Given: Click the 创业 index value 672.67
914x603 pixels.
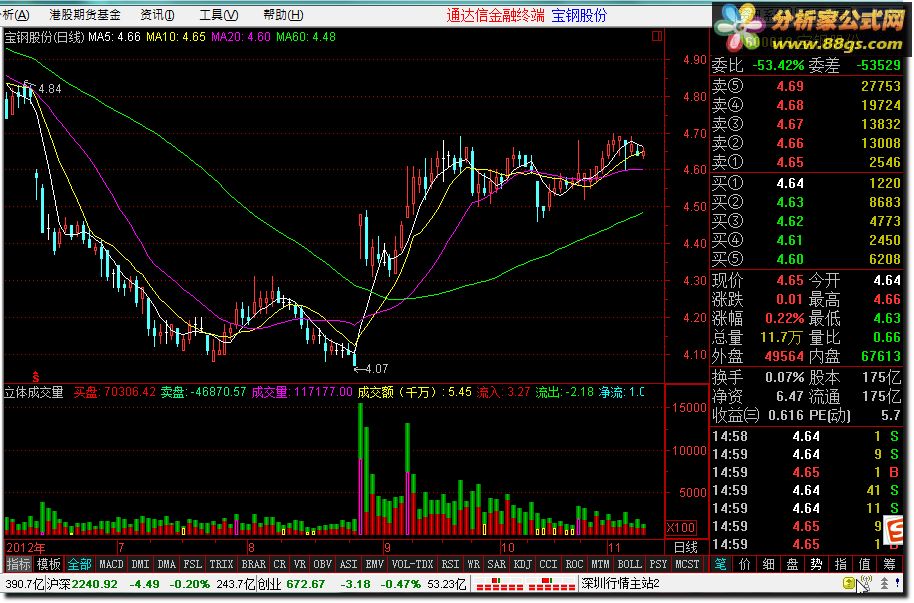Looking at the screenshot, I should click(307, 584).
